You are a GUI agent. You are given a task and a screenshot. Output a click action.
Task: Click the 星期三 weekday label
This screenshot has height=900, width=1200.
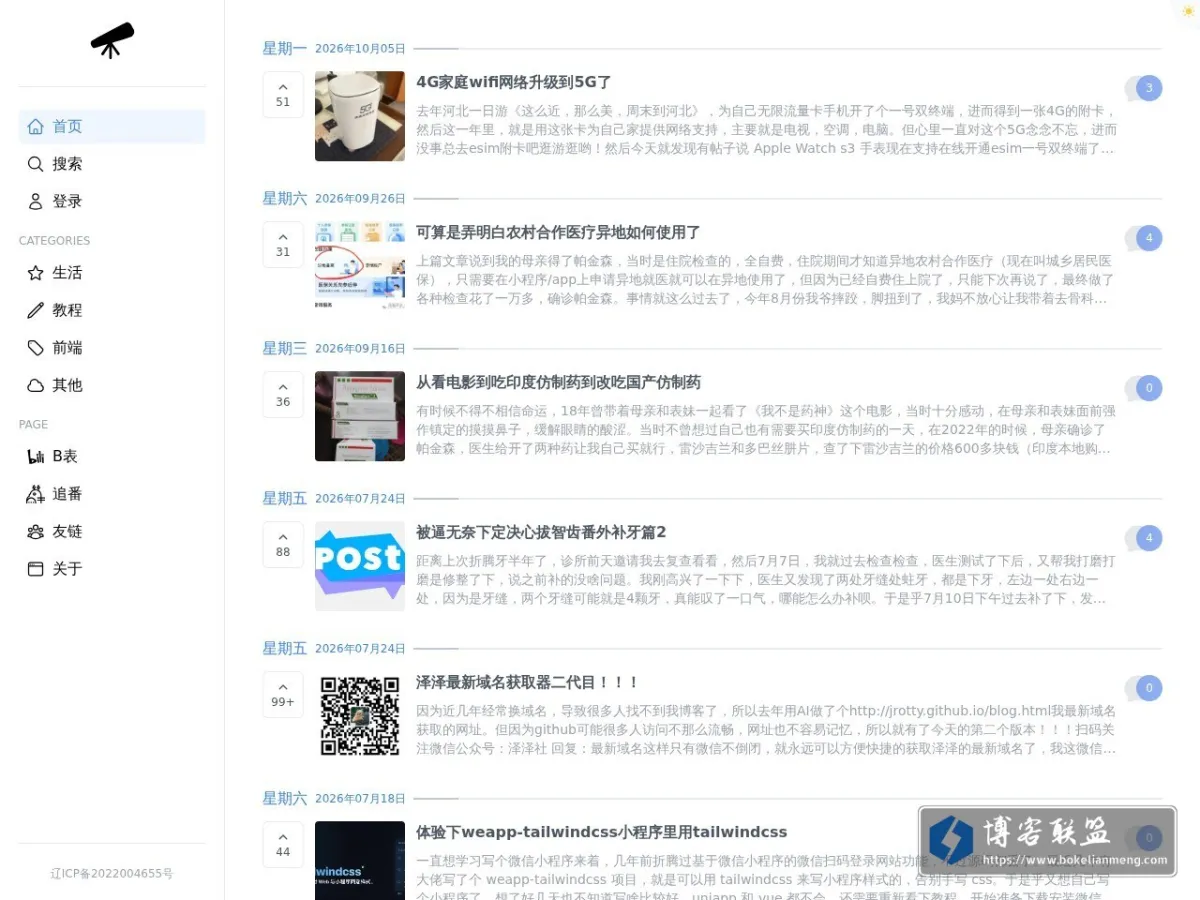[285, 348]
